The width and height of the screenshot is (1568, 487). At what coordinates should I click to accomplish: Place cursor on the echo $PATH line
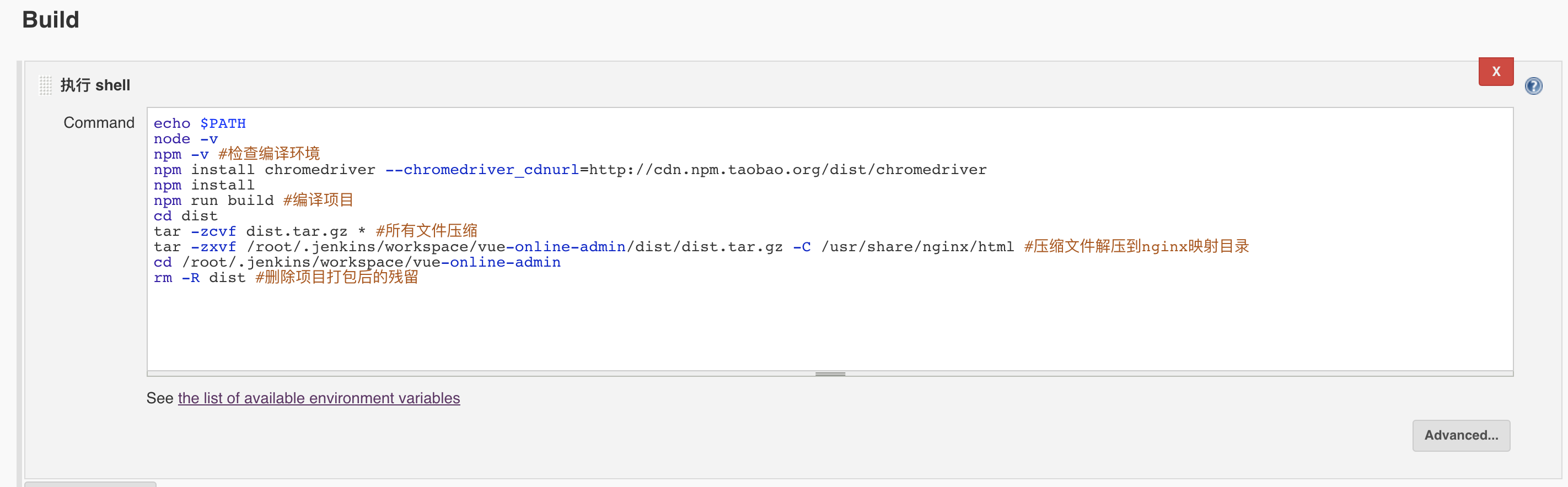200,123
